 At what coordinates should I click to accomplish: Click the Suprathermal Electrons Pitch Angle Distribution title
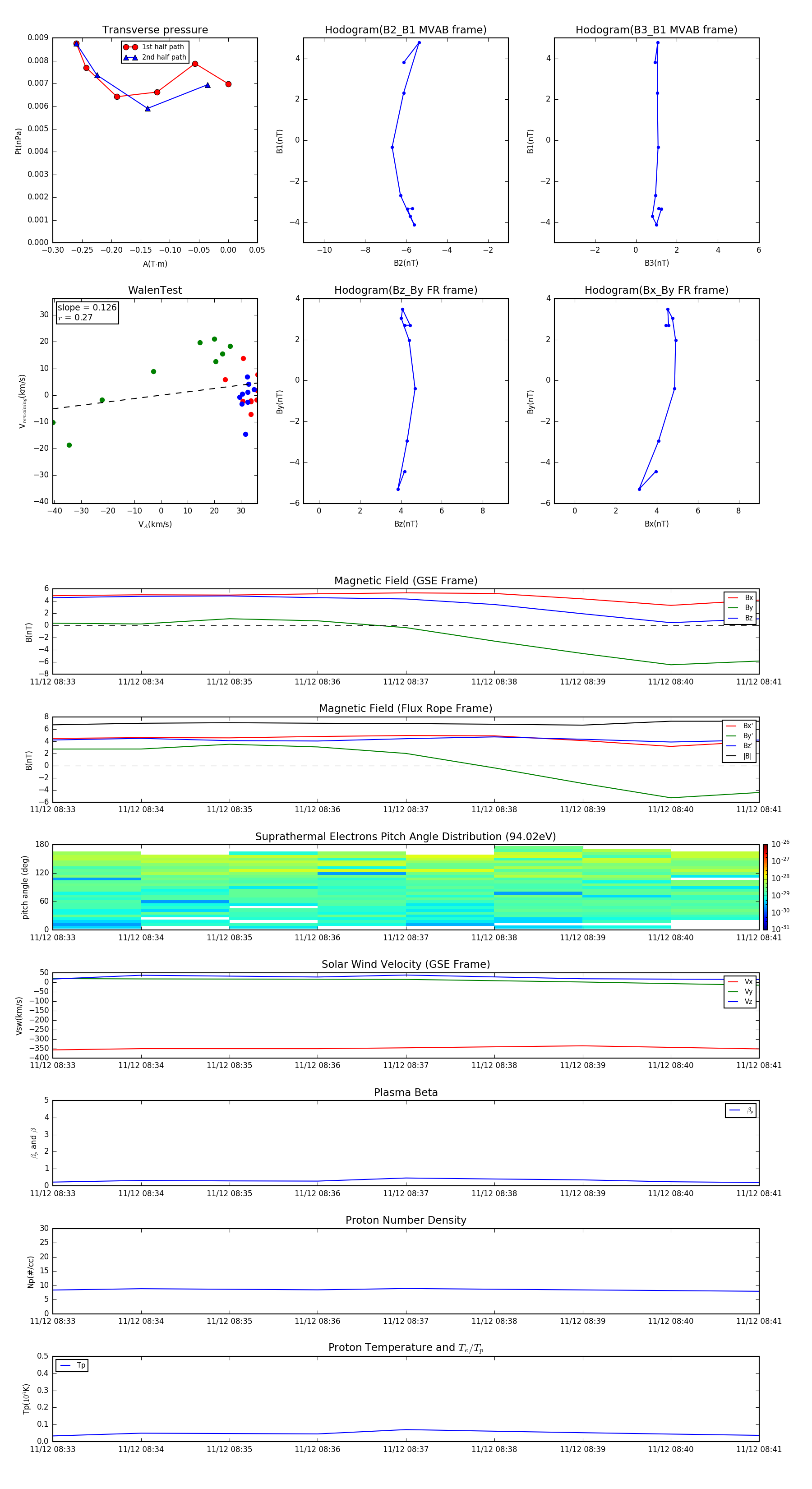(406, 837)
